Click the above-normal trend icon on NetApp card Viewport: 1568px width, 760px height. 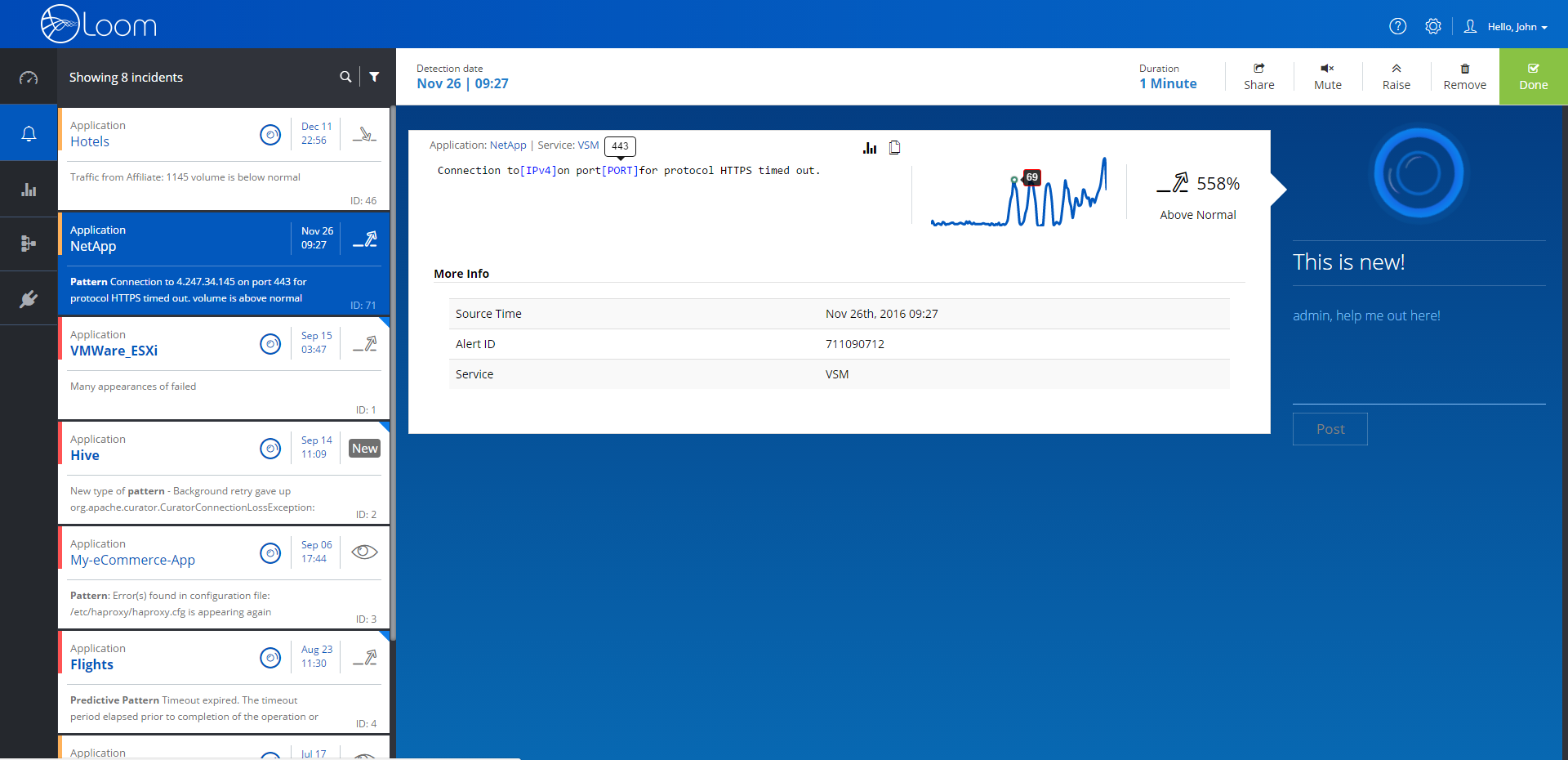pos(364,239)
